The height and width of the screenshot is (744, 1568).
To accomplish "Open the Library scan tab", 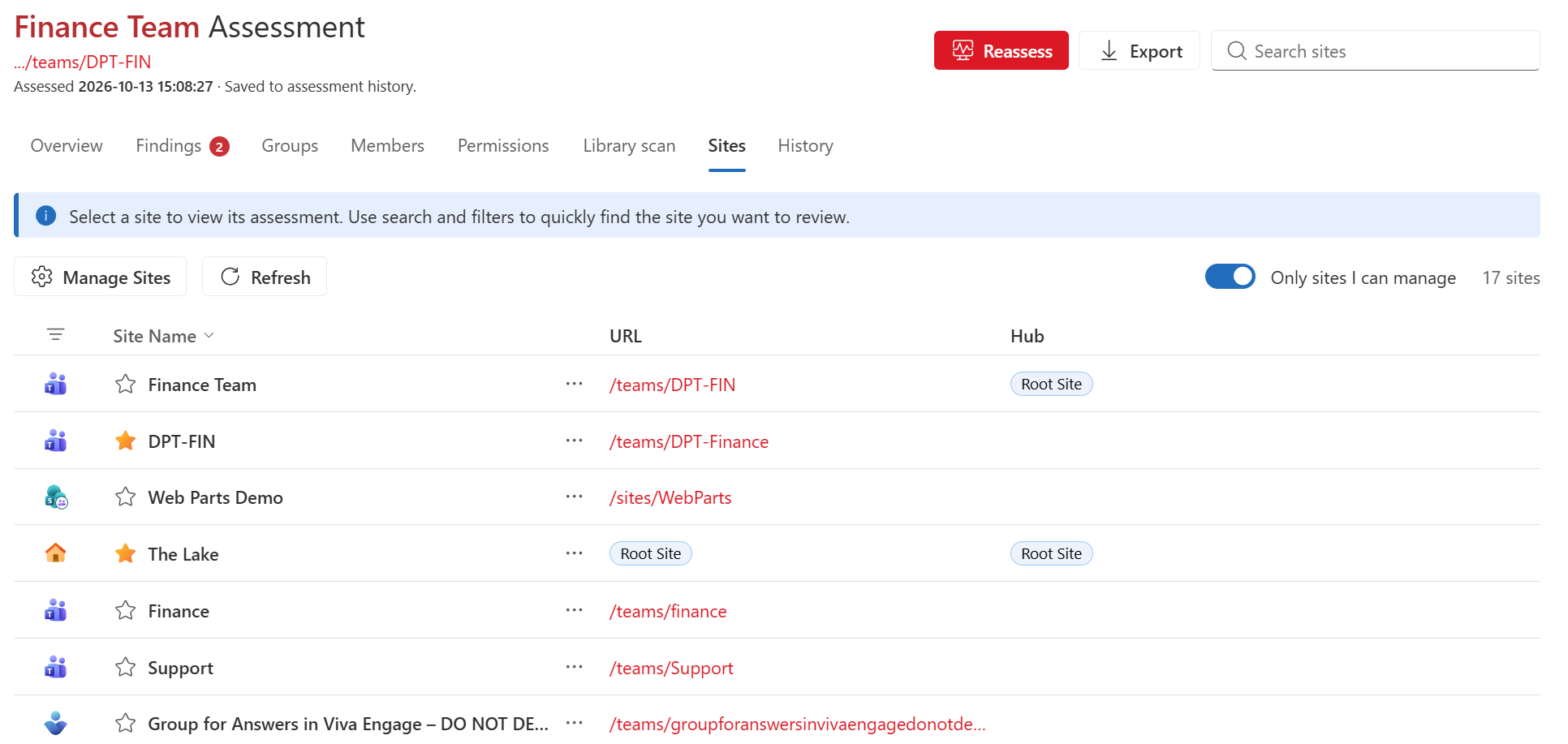I will 629,146.
